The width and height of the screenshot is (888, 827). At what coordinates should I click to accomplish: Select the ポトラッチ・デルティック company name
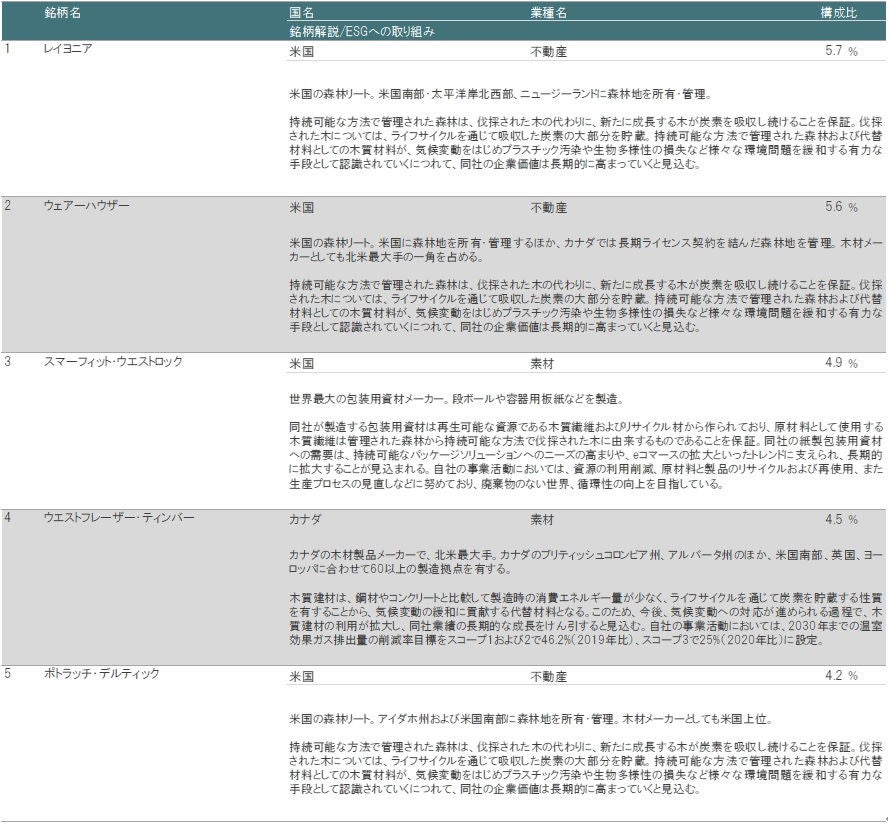click(x=101, y=674)
